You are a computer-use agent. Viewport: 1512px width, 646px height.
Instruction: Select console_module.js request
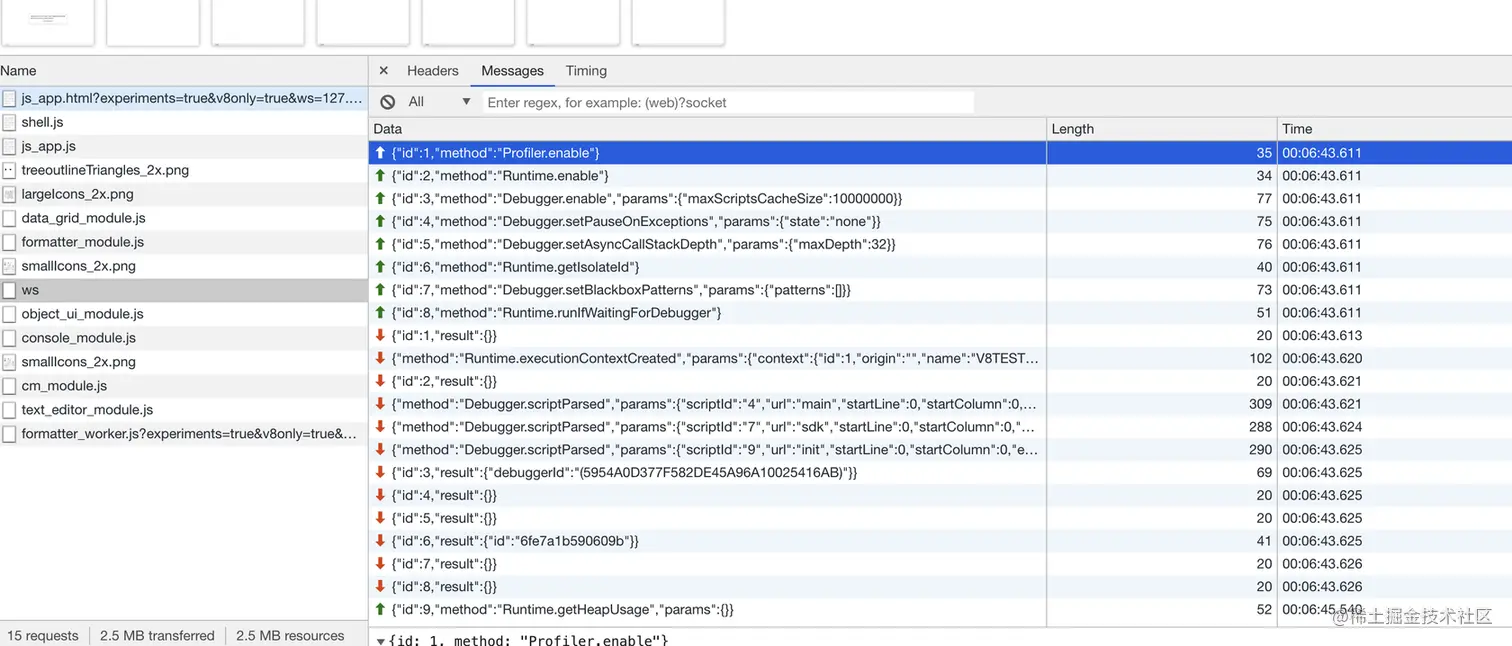point(184,338)
